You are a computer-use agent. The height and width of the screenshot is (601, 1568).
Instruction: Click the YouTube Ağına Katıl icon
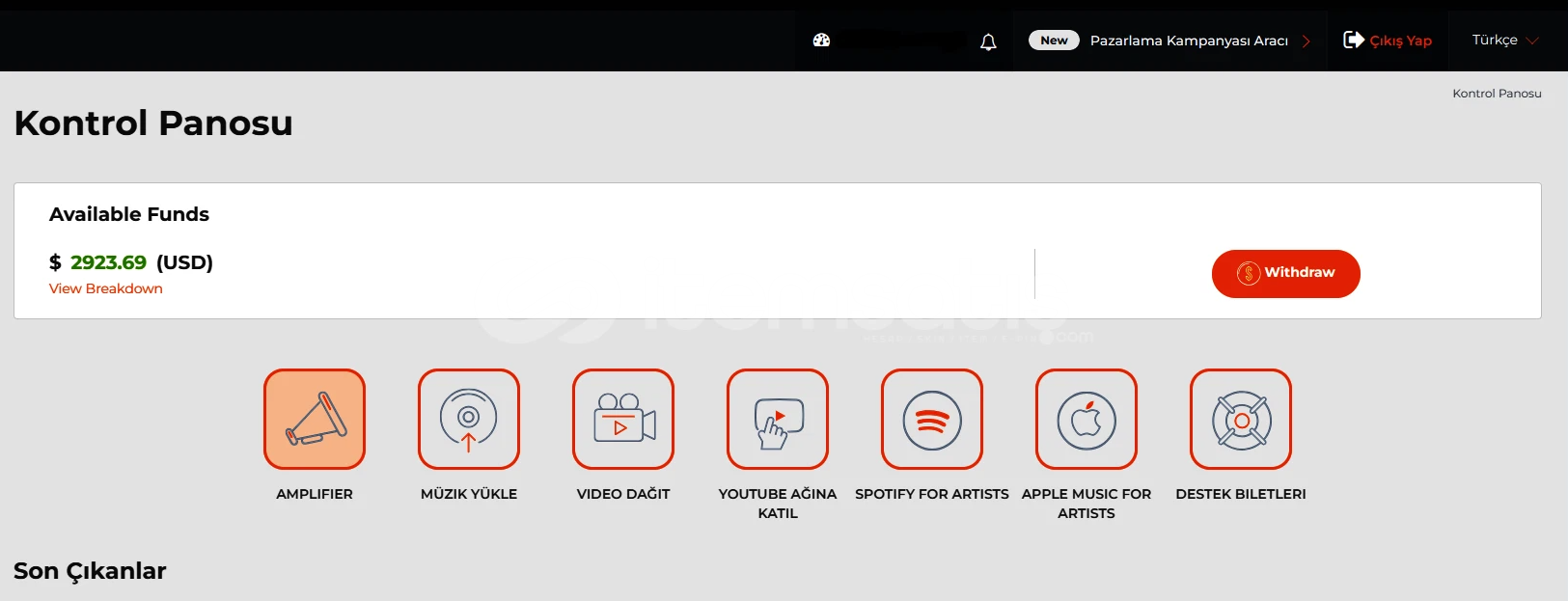click(778, 420)
